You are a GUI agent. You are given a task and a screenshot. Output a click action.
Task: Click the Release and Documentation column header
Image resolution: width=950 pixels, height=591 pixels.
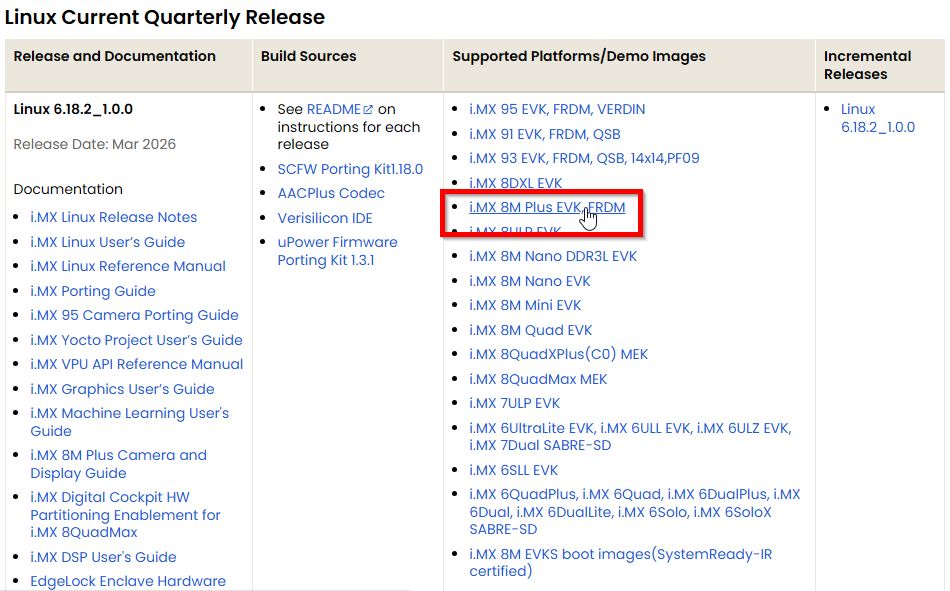tap(115, 56)
